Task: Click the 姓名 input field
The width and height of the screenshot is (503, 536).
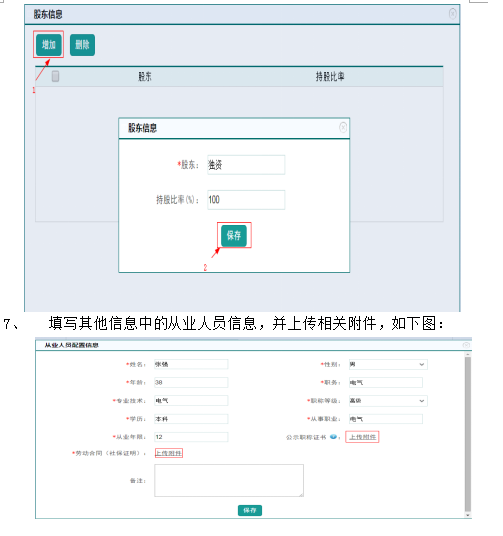Action: pos(191,364)
